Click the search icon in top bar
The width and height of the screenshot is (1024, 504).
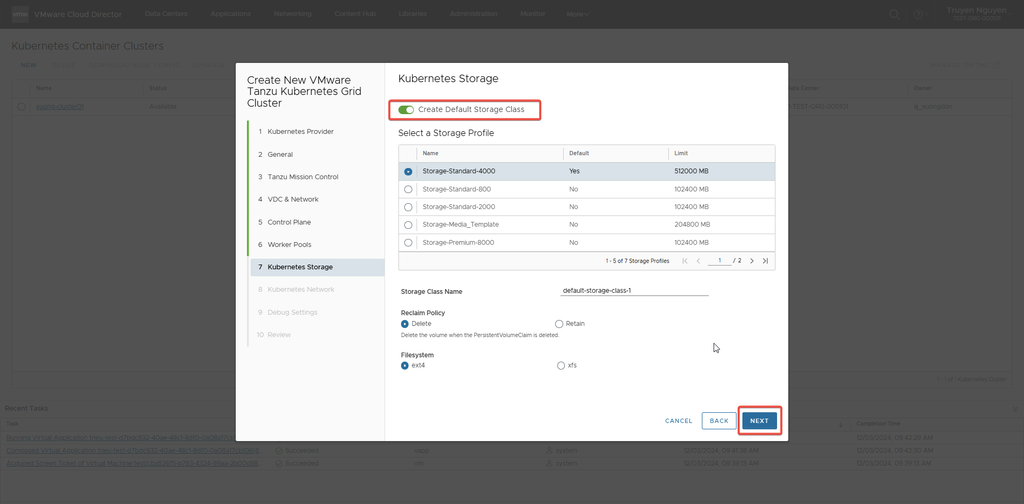coord(894,14)
